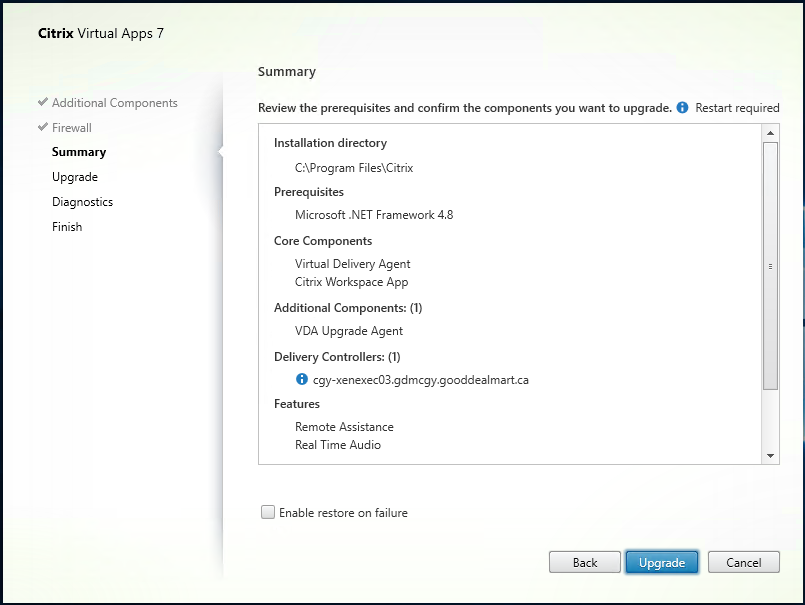805x605 pixels.
Task: Cancel the Citrix upgrade wizard
Action: (743, 563)
